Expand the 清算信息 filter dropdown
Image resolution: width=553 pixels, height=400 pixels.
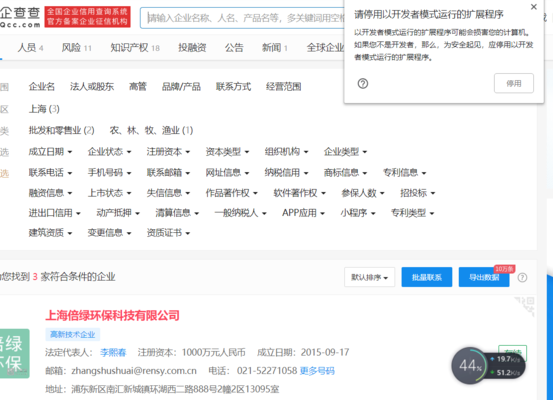(x=177, y=213)
